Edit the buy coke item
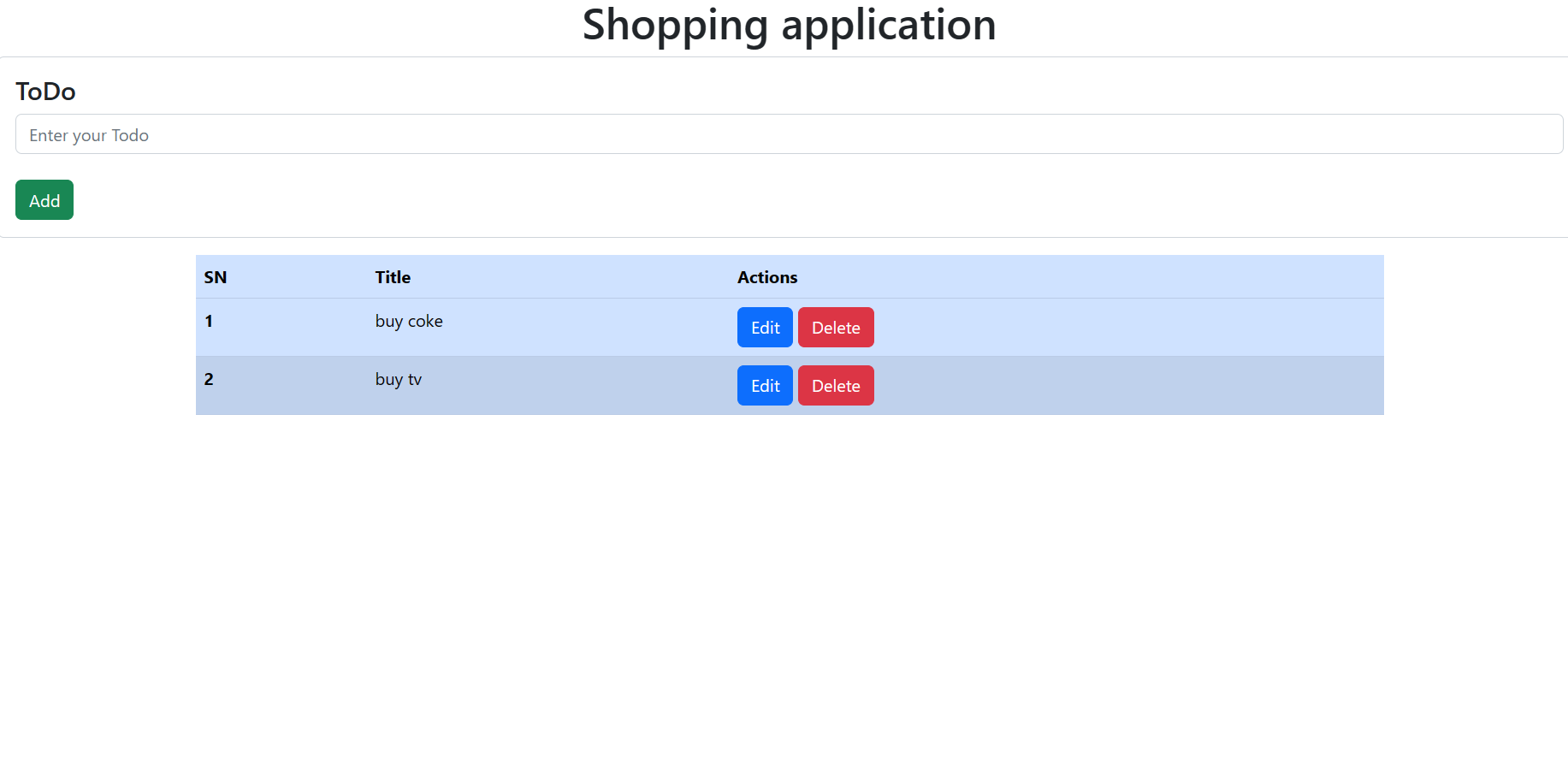 (765, 328)
